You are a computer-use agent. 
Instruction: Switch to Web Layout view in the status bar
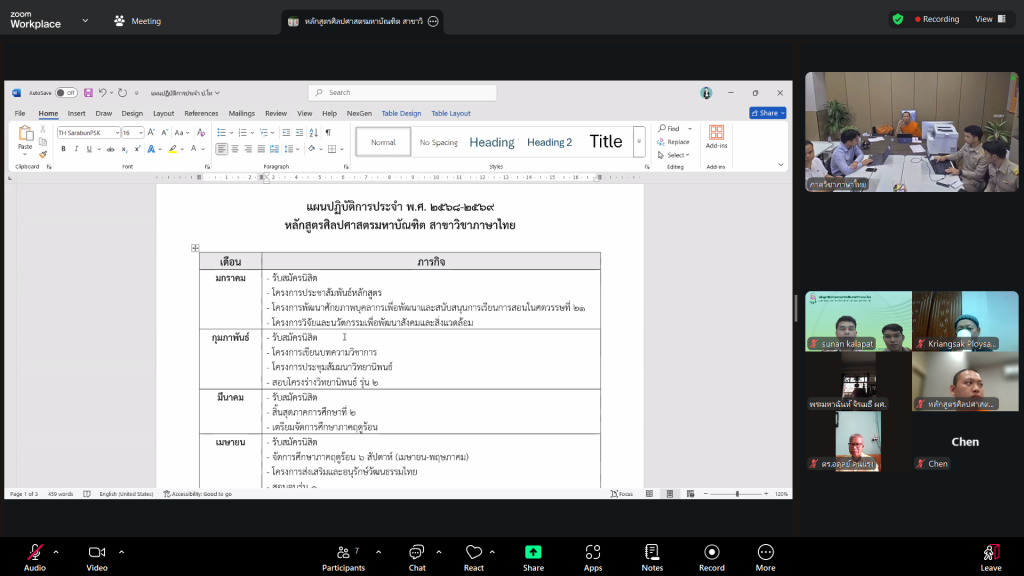pos(690,494)
